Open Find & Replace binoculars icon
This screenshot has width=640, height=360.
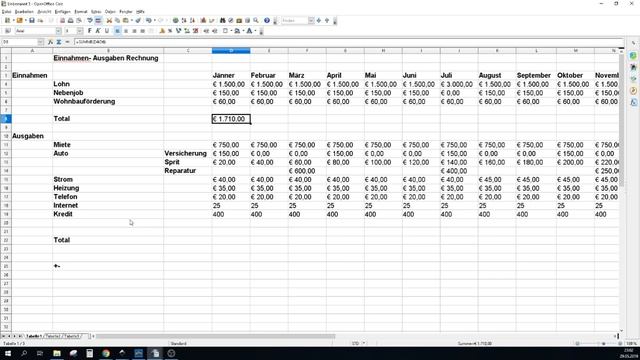[x=222, y=20]
